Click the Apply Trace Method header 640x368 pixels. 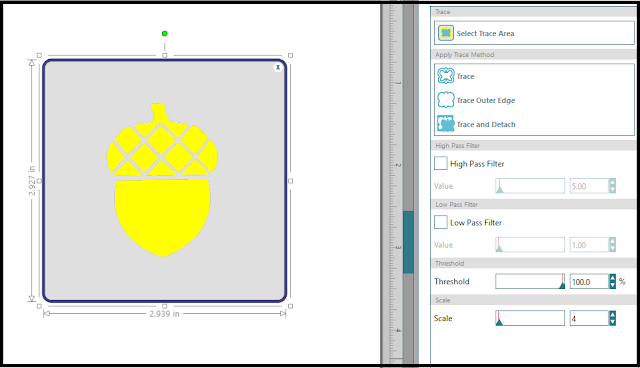pos(534,55)
